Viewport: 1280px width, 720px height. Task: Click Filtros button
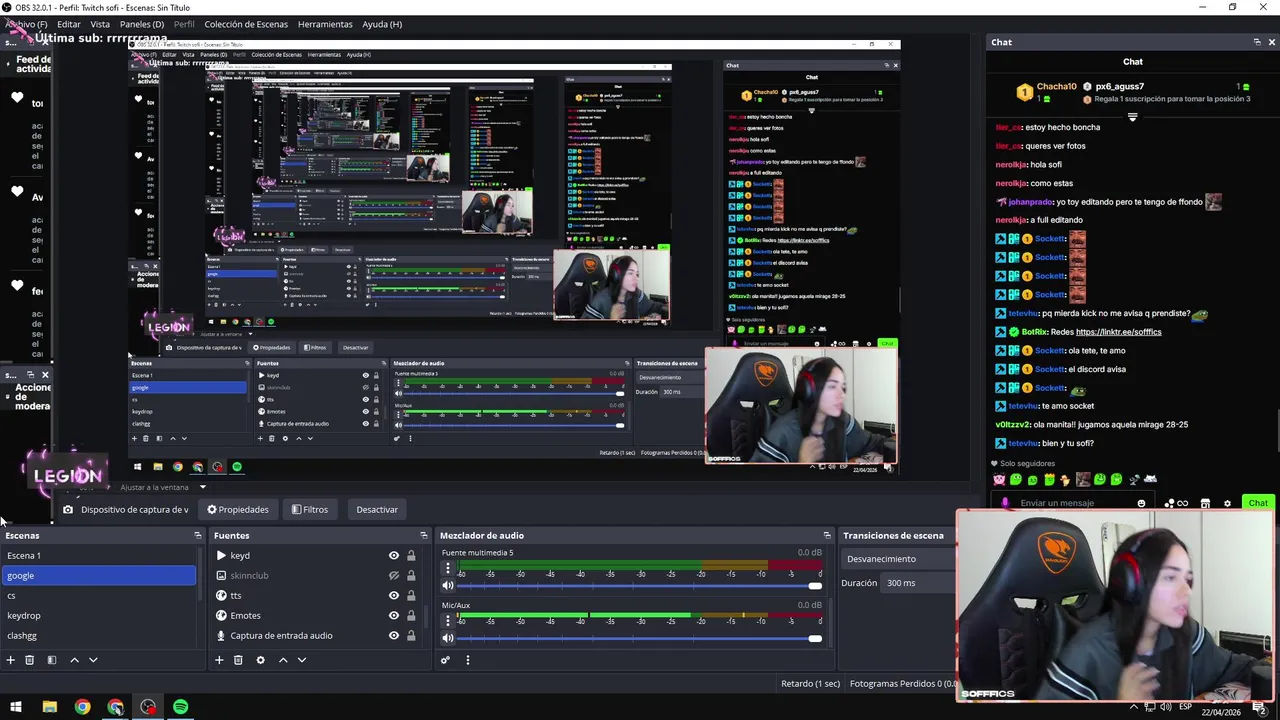coord(310,509)
